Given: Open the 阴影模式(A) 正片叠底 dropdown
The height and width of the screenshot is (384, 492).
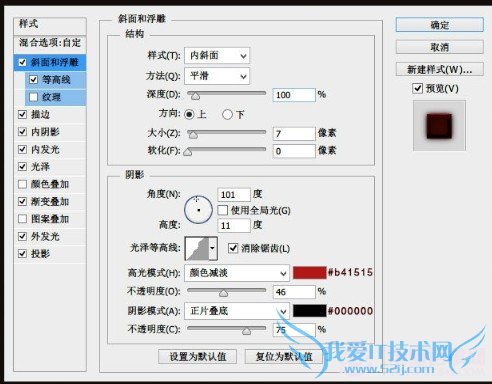Looking at the screenshot, I should [237, 311].
